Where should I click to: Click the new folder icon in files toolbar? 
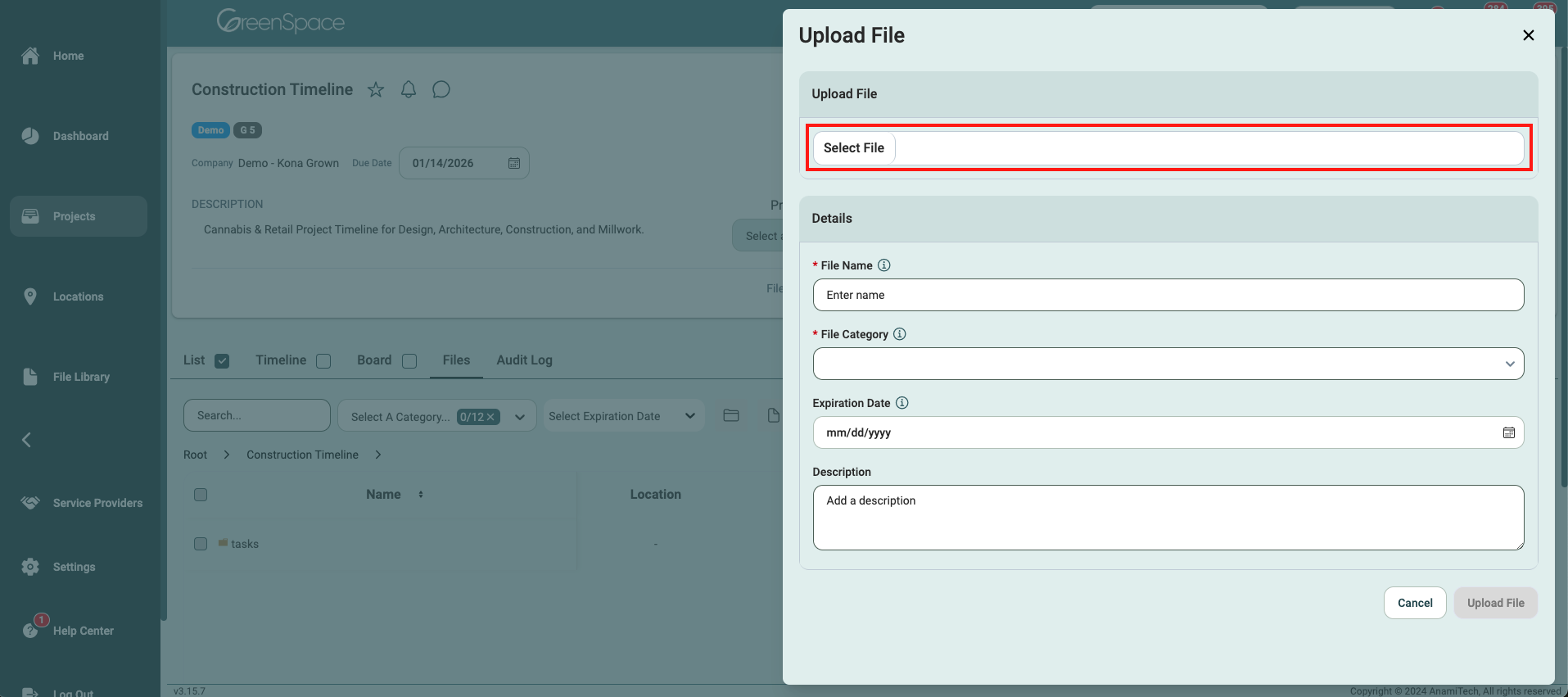coord(731,416)
